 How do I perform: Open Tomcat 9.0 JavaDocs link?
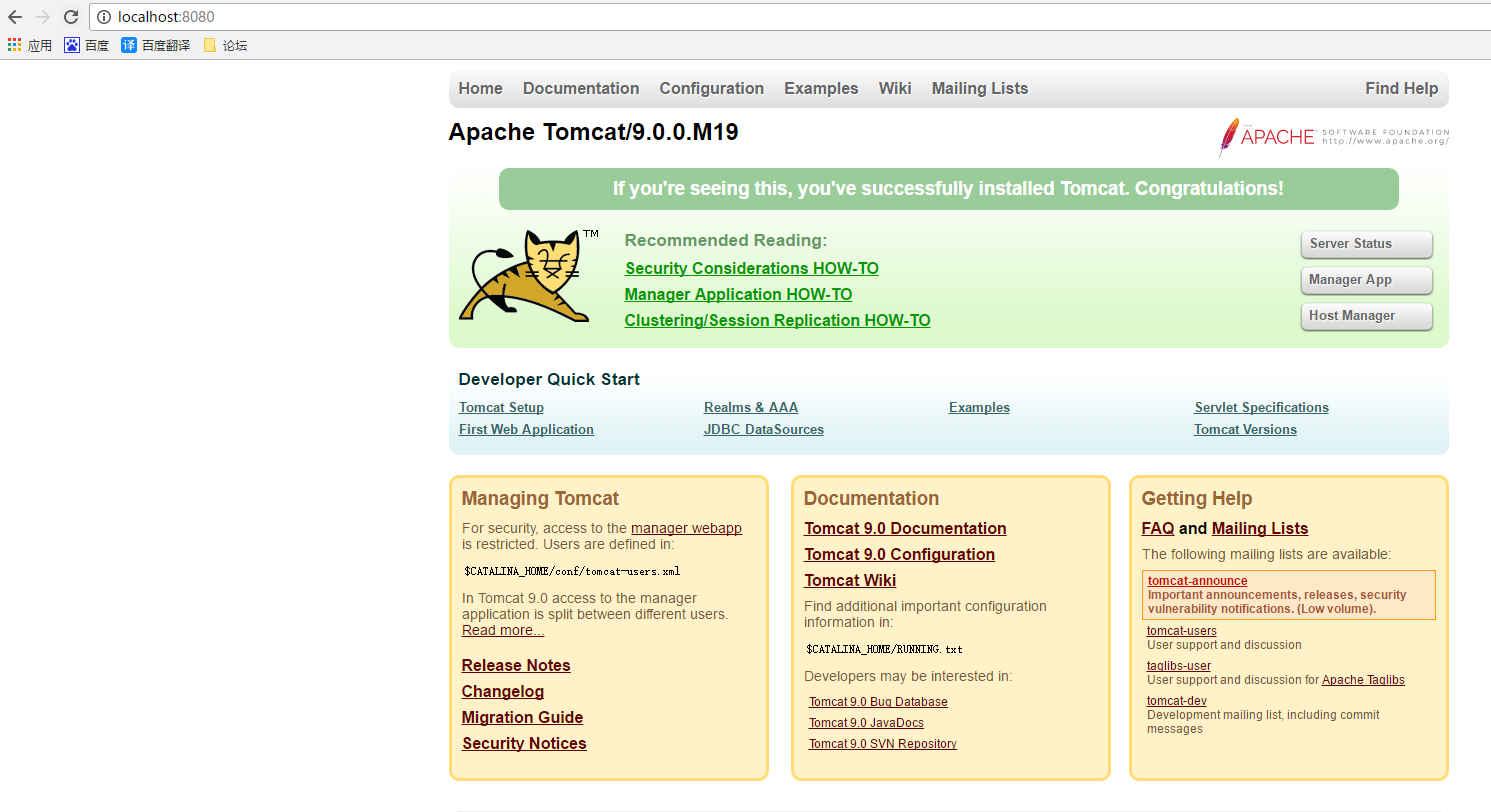(x=866, y=723)
